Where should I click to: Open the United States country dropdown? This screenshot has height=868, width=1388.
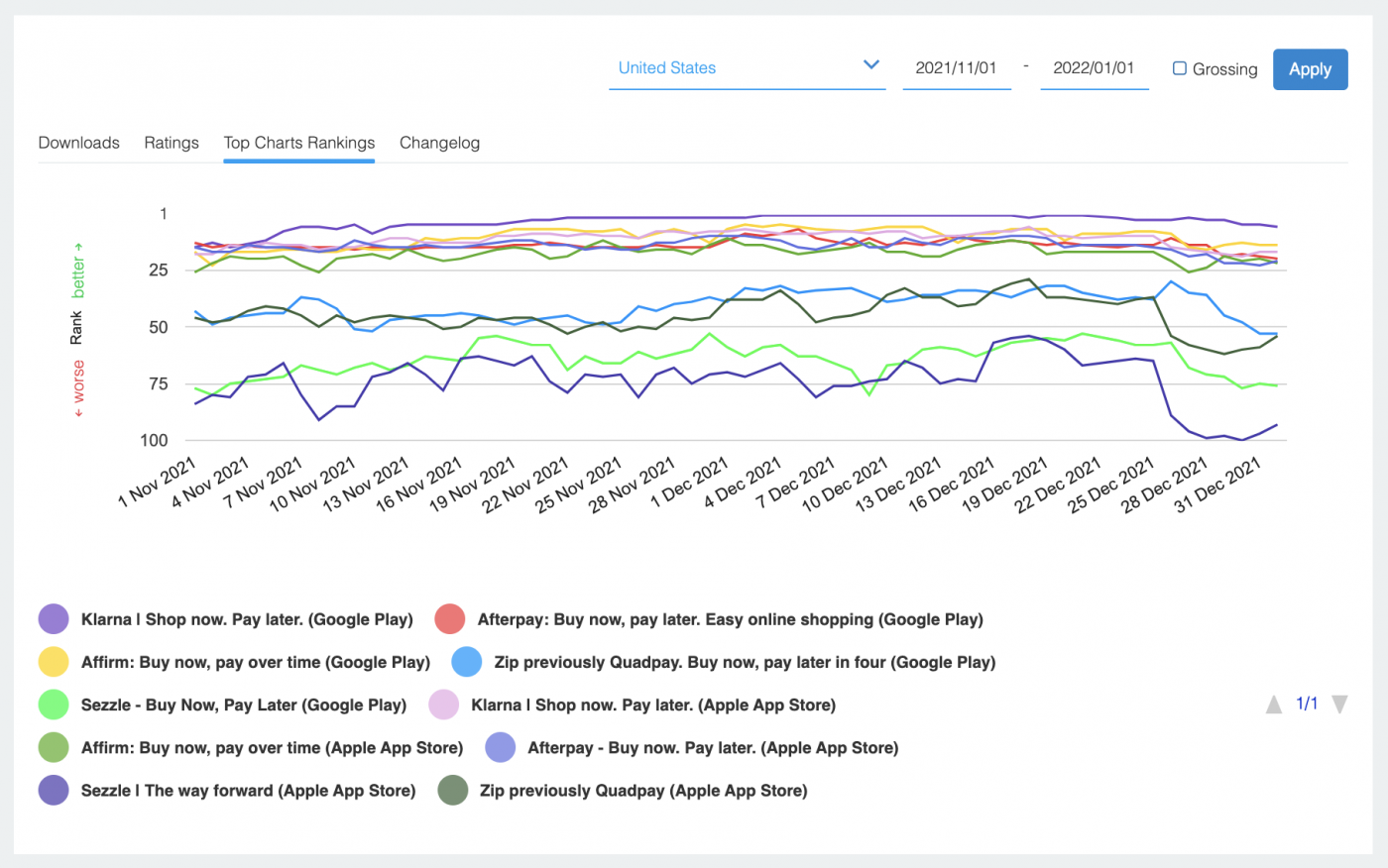tap(747, 67)
